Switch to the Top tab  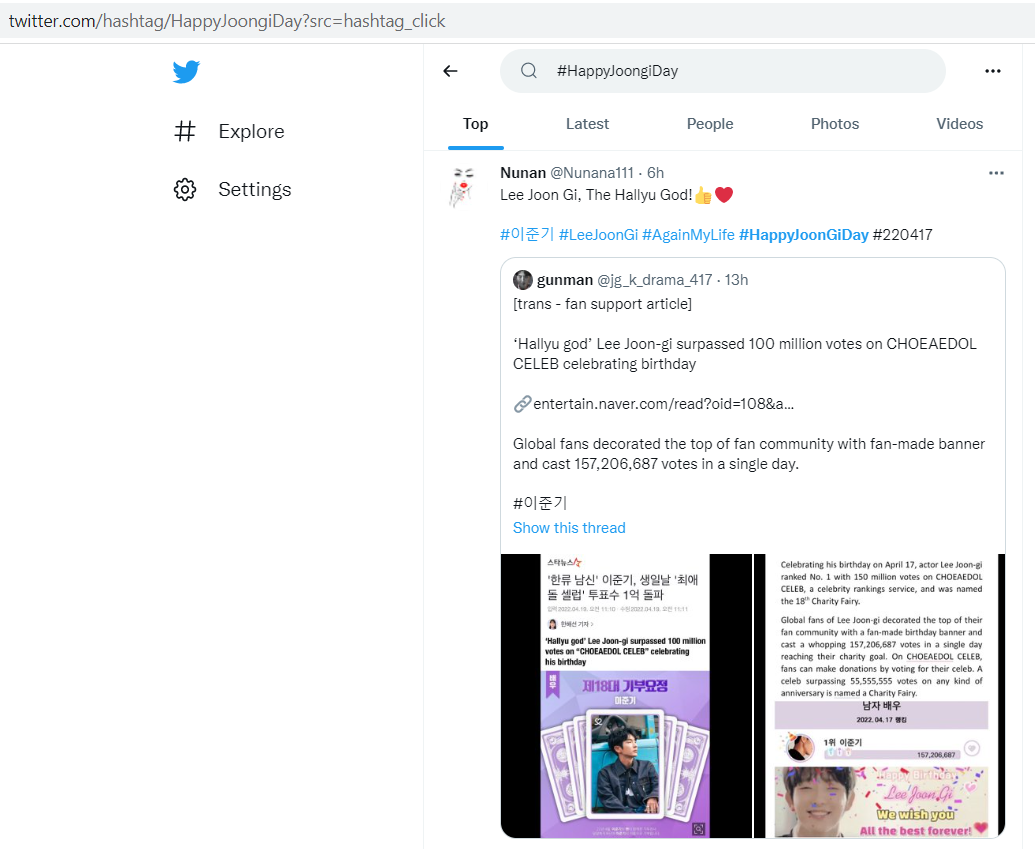tap(475, 124)
